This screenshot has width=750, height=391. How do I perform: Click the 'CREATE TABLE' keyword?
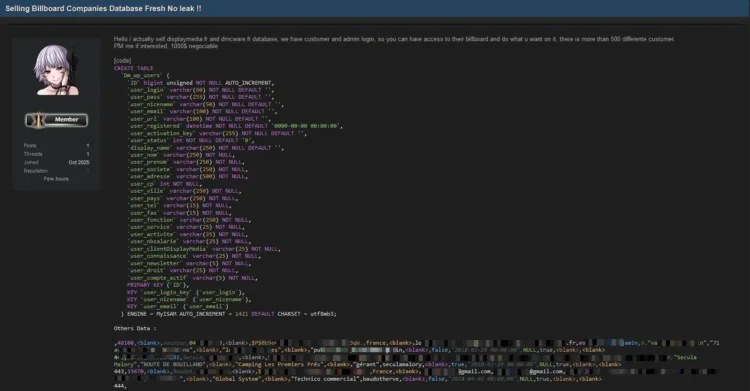(x=133, y=68)
